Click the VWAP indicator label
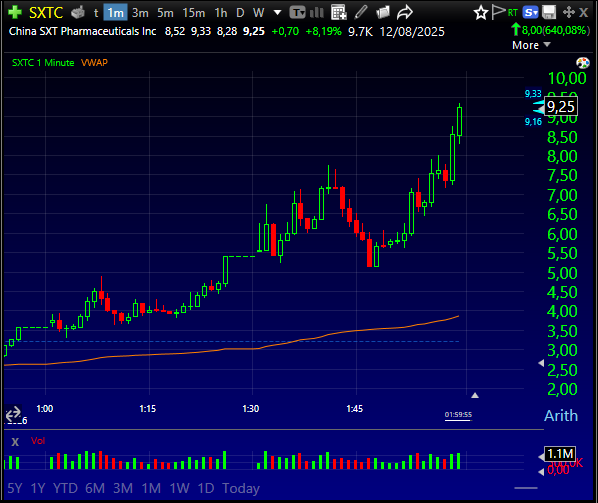 pyautogui.click(x=94, y=63)
